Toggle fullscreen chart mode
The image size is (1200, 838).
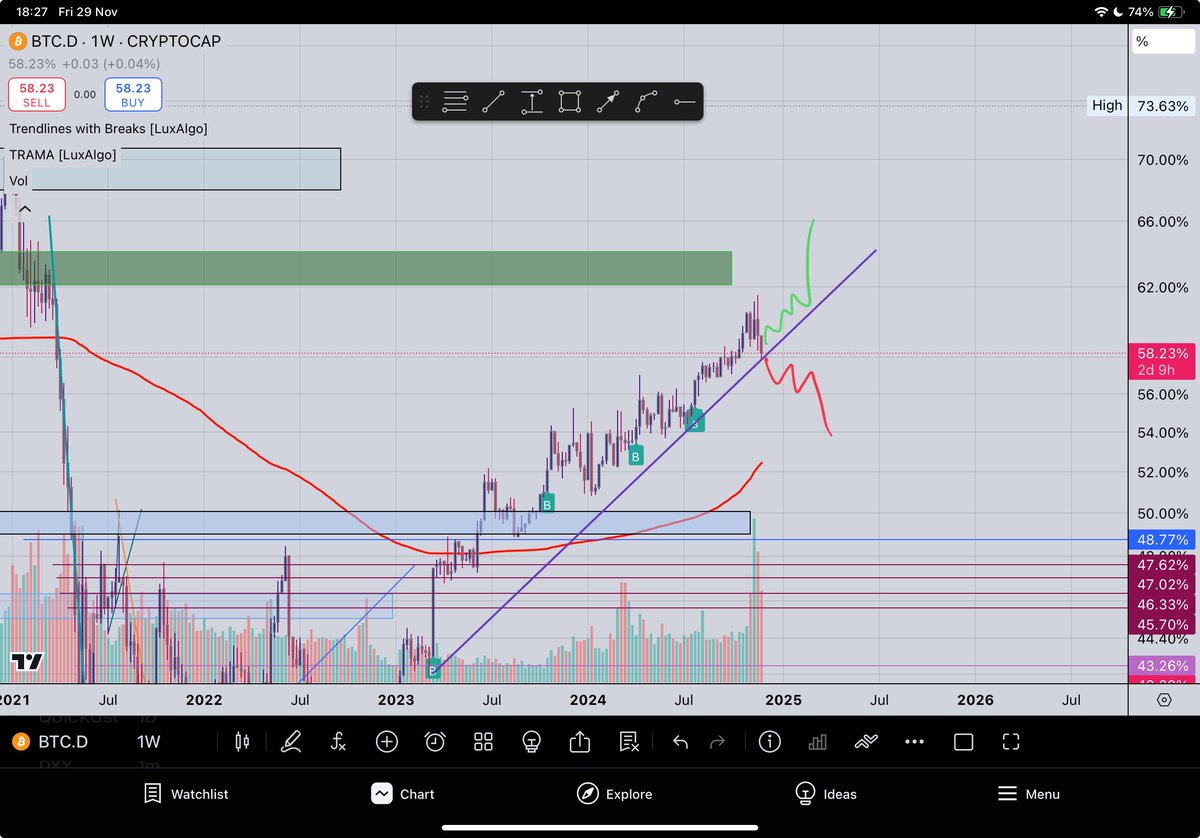point(1010,742)
